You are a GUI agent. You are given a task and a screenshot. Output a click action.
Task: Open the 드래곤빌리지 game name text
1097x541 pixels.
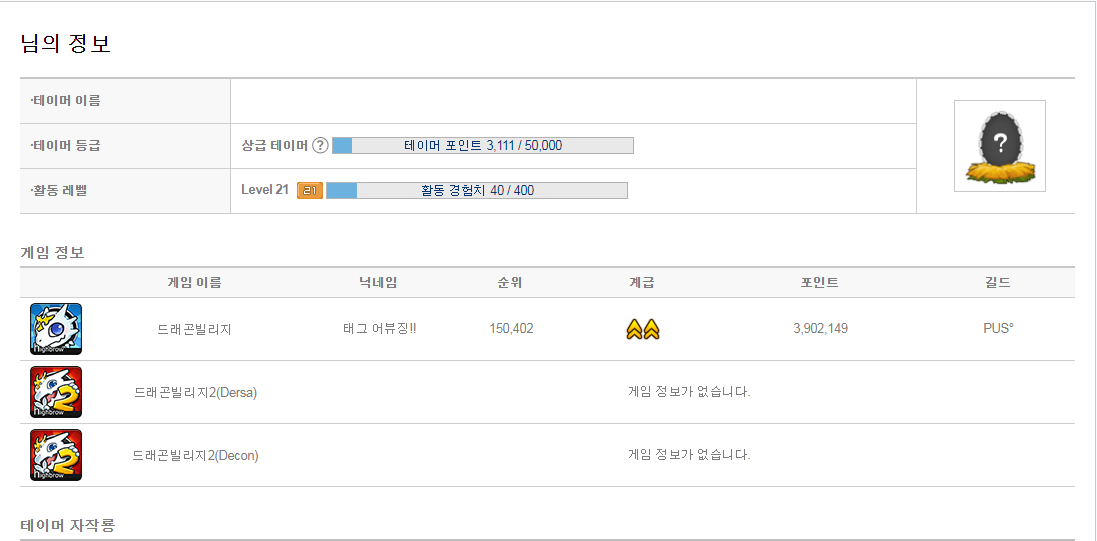click(194, 329)
